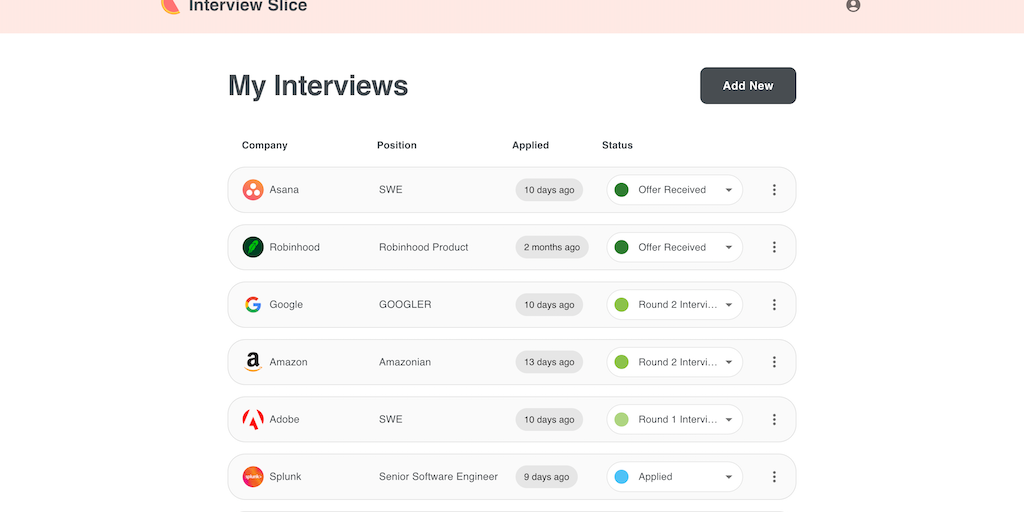Open the three-dot menu for Asana
The height and width of the screenshot is (512, 1024).
click(774, 190)
